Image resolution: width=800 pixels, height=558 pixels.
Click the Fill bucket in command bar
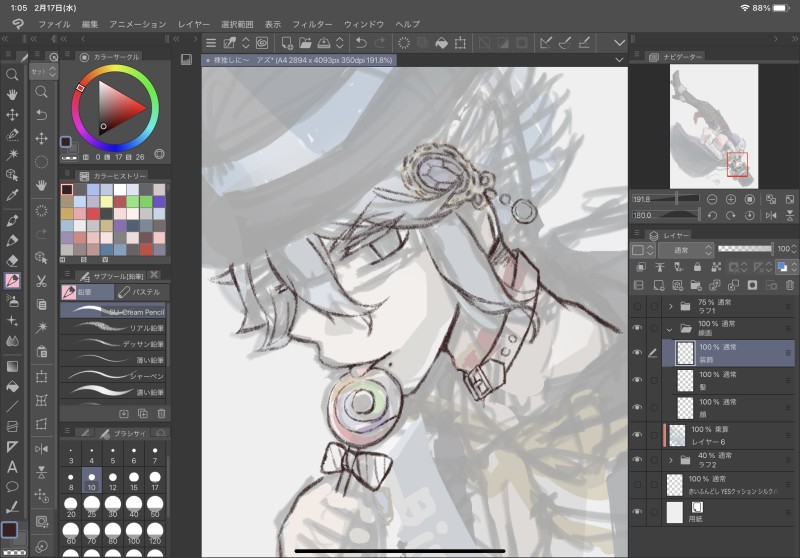441,43
